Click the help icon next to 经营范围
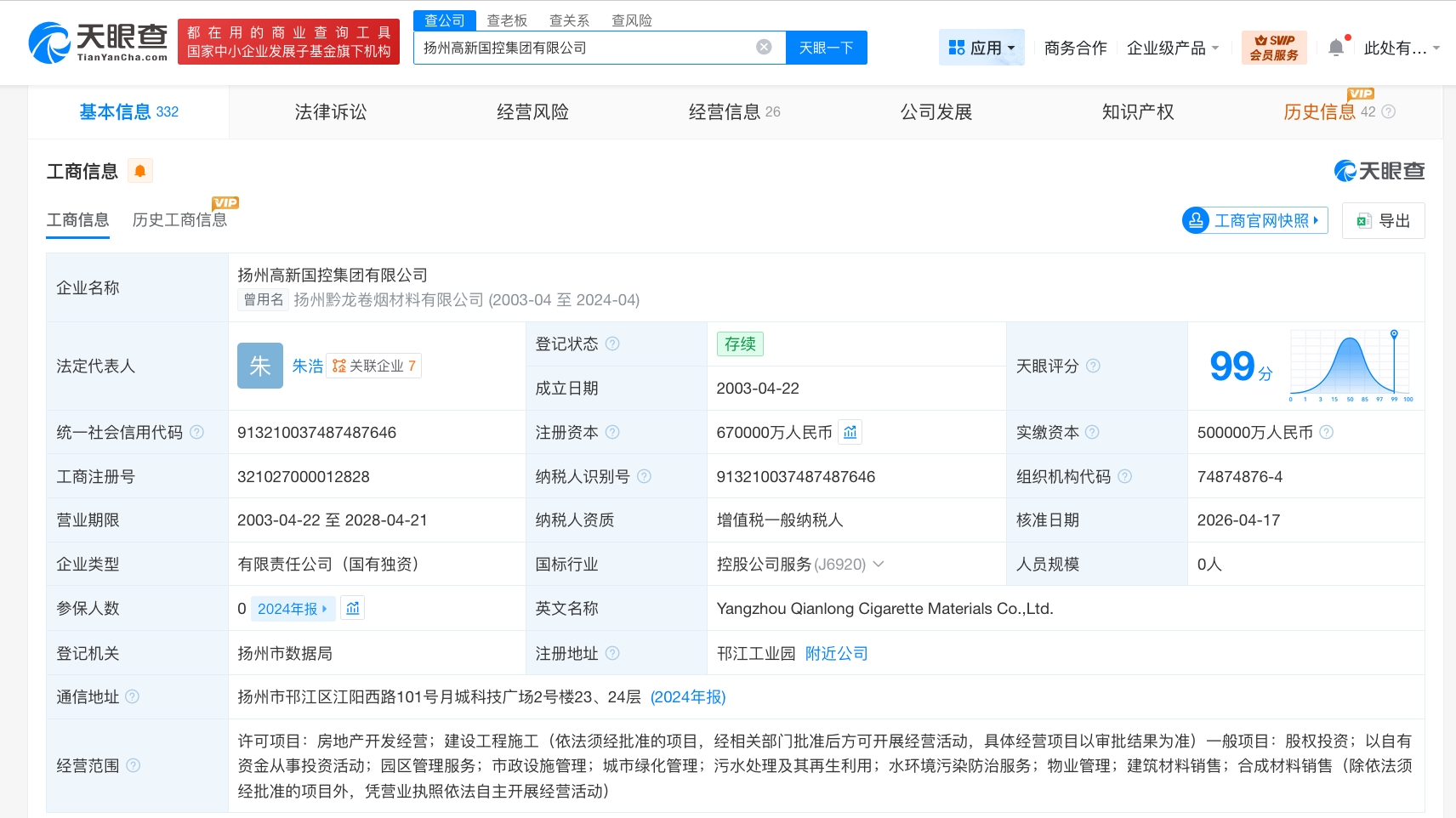 pyautogui.click(x=134, y=765)
